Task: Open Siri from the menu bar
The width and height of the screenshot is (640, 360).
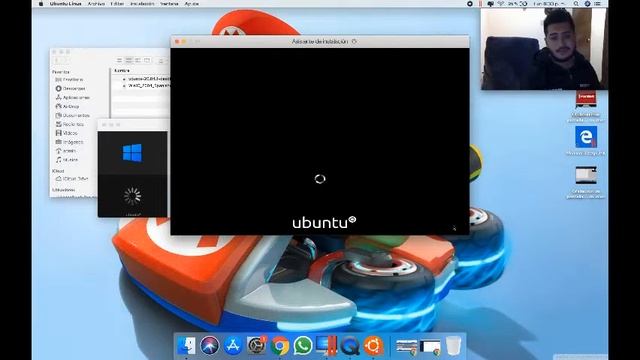Action: pos(587,4)
